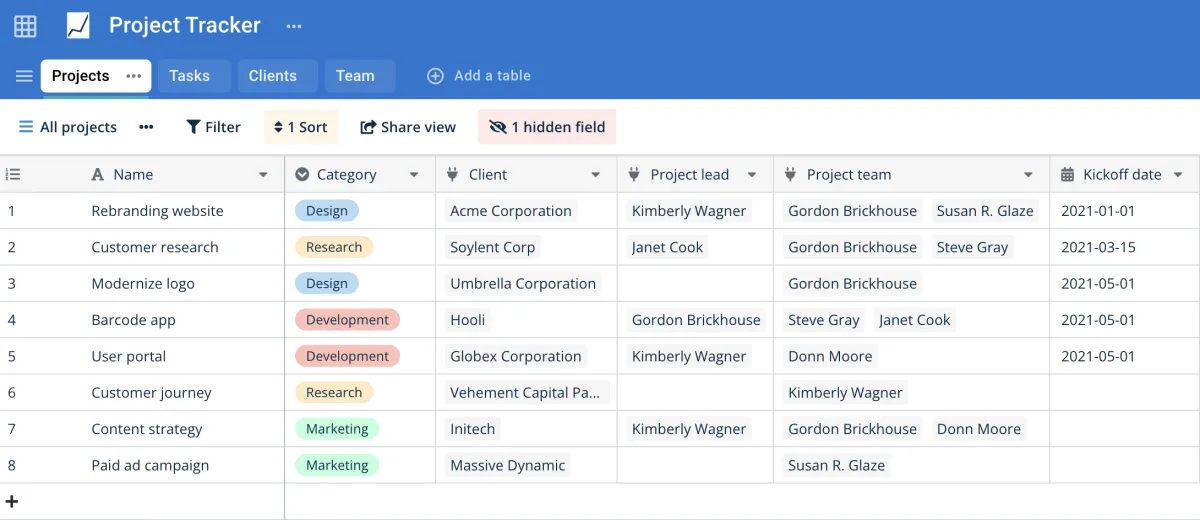Toggle the 1 hidden field control
Viewport: 1200px width, 520px height.
pos(547,127)
